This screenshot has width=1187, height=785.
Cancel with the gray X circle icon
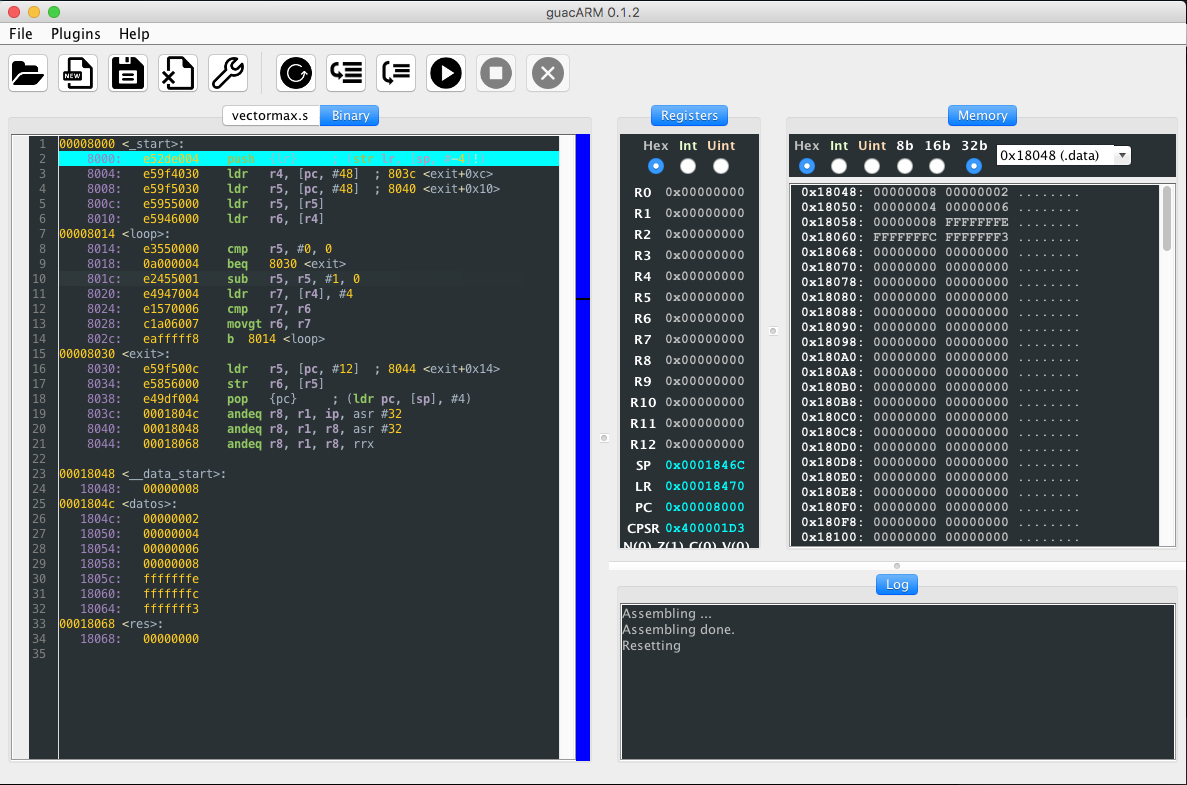[x=547, y=73]
